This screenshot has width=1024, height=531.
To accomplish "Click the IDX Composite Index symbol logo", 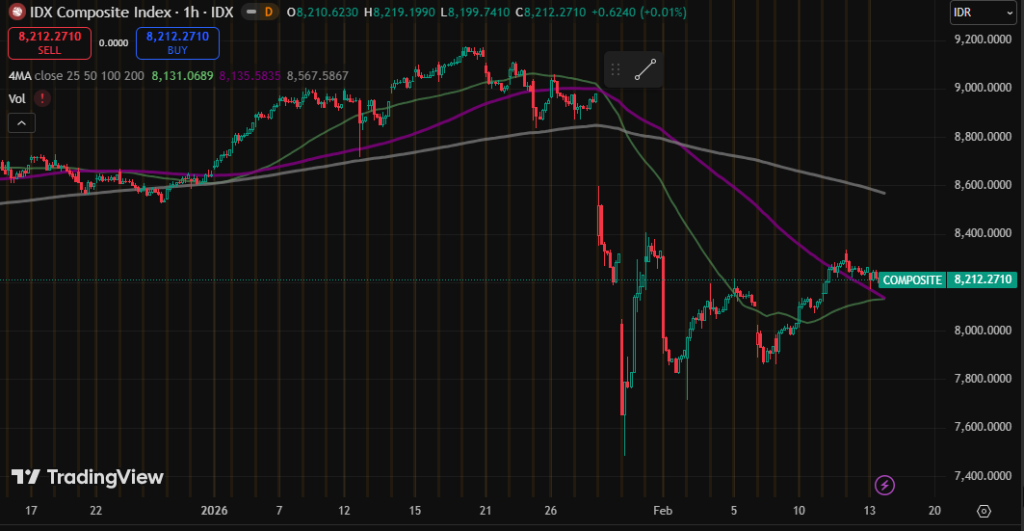I will 16,11.
